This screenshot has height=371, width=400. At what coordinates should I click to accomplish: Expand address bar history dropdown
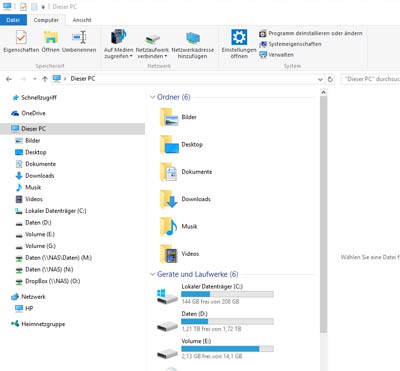pos(320,79)
